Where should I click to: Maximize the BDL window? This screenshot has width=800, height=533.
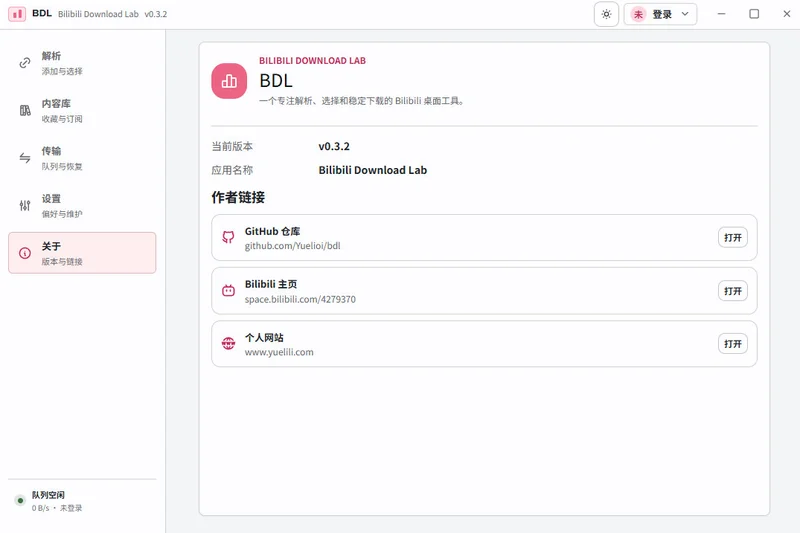coord(754,14)
